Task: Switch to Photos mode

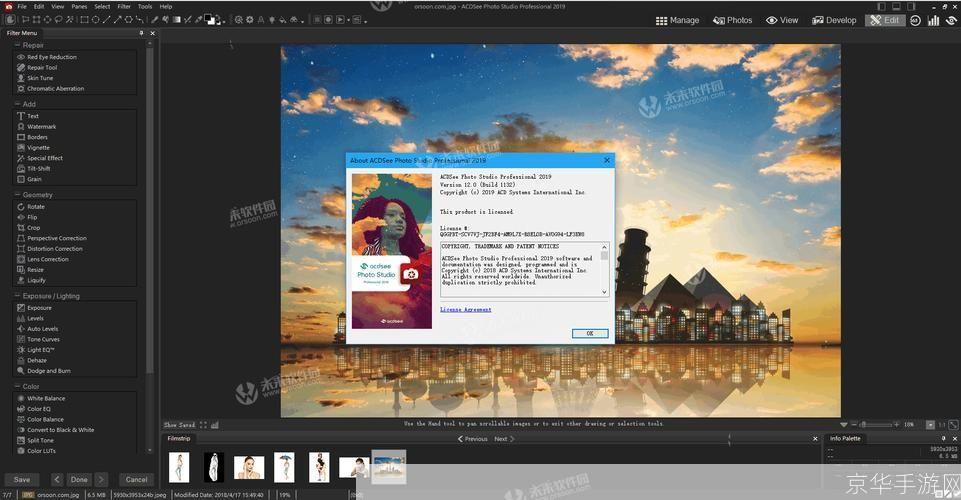Action: point(732,20)
